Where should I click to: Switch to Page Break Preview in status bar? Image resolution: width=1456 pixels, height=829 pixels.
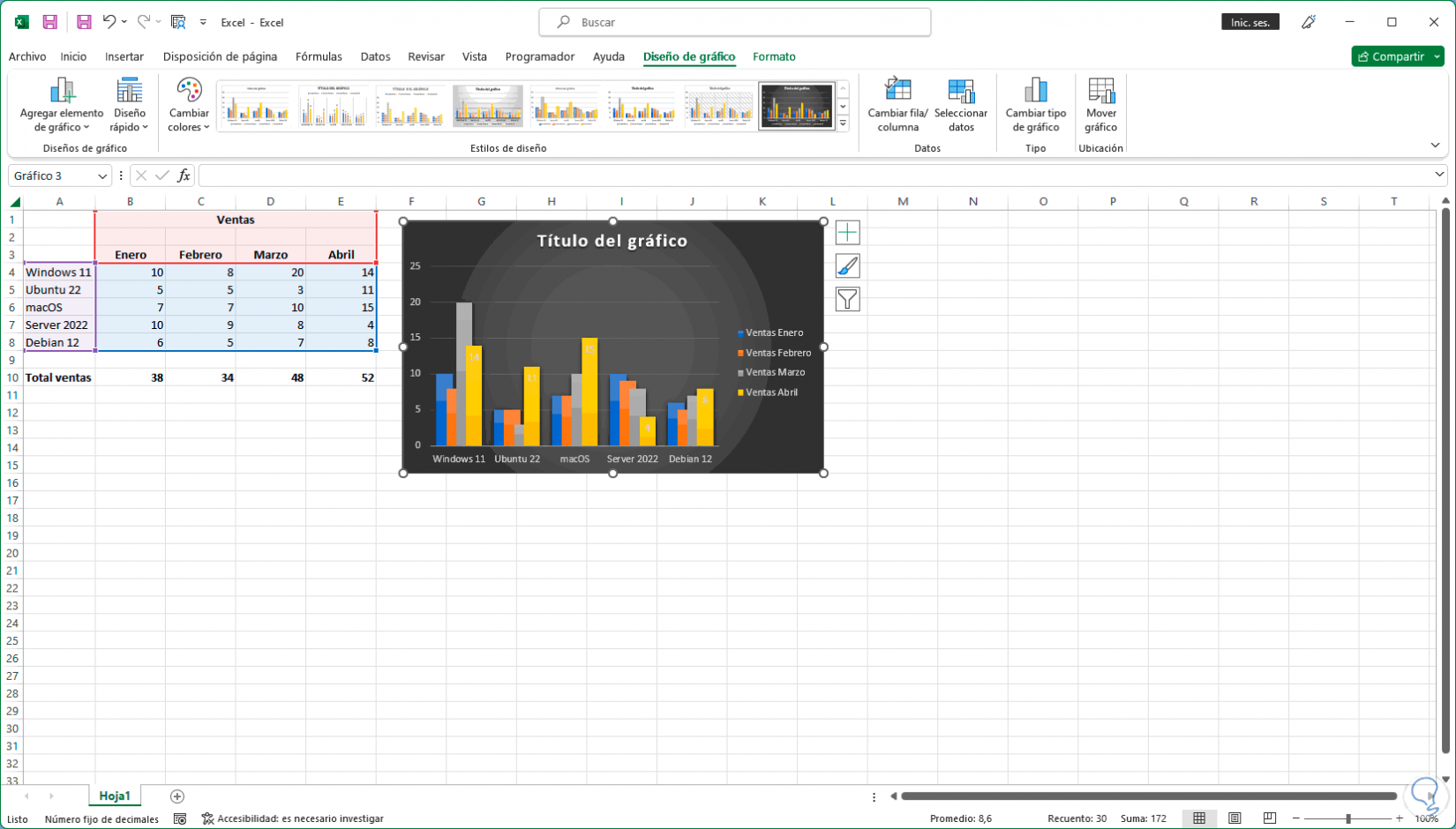(1270, 818)
